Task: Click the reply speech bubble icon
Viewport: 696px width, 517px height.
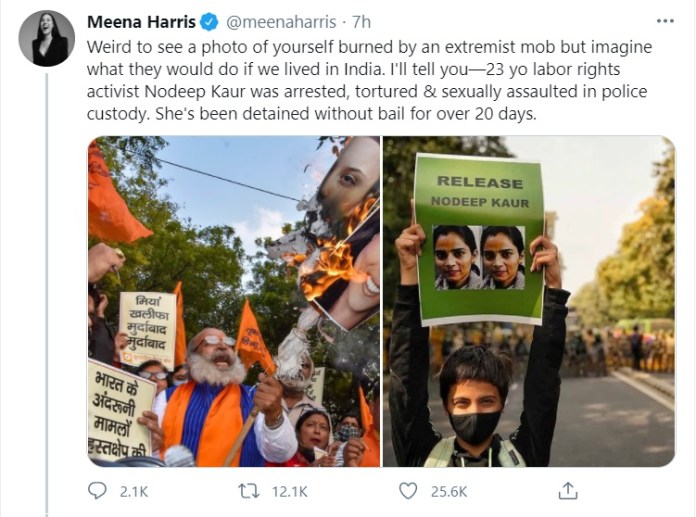Action: point(97,491)
